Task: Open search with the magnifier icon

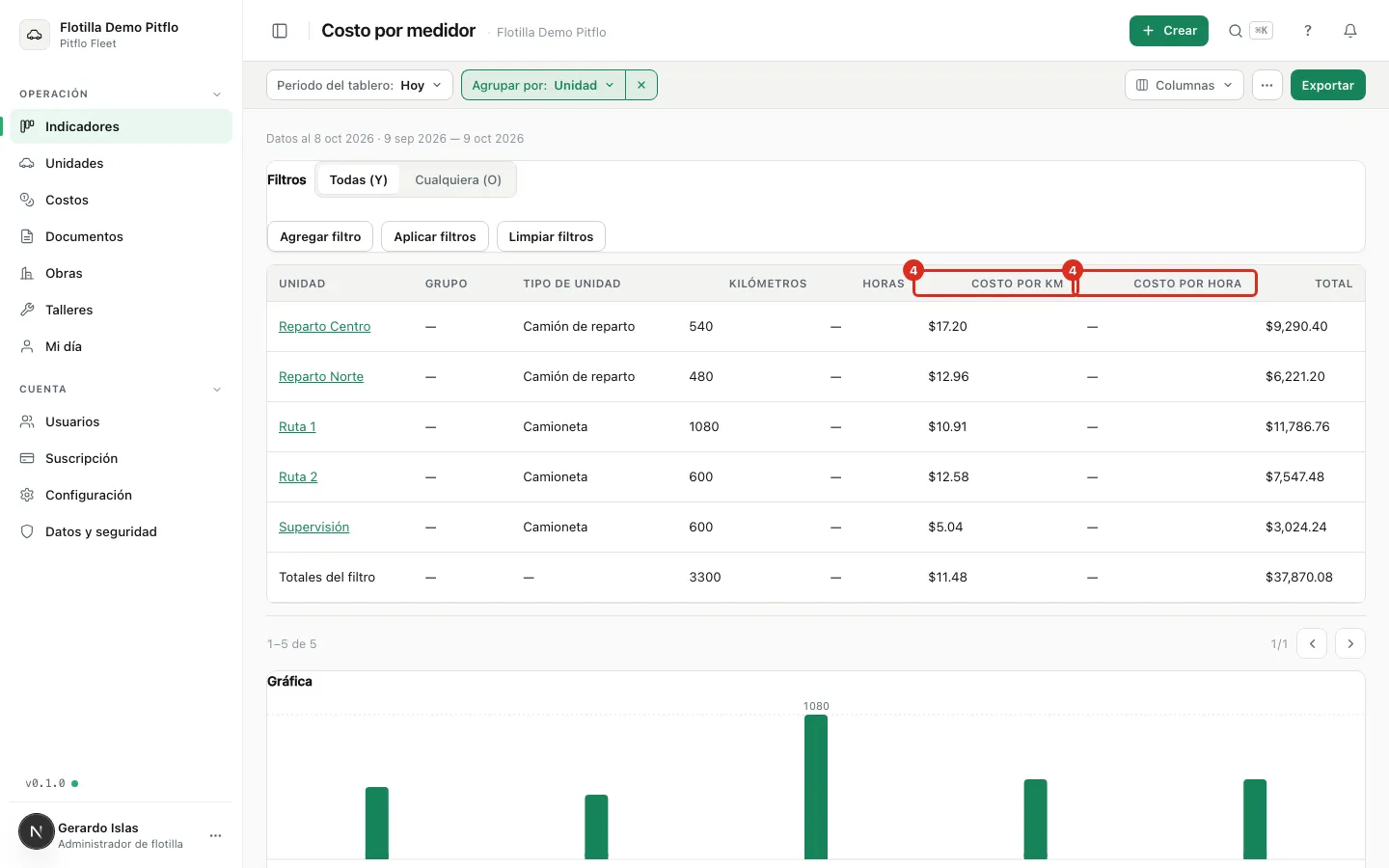Action: click(x=1236, y=31)
